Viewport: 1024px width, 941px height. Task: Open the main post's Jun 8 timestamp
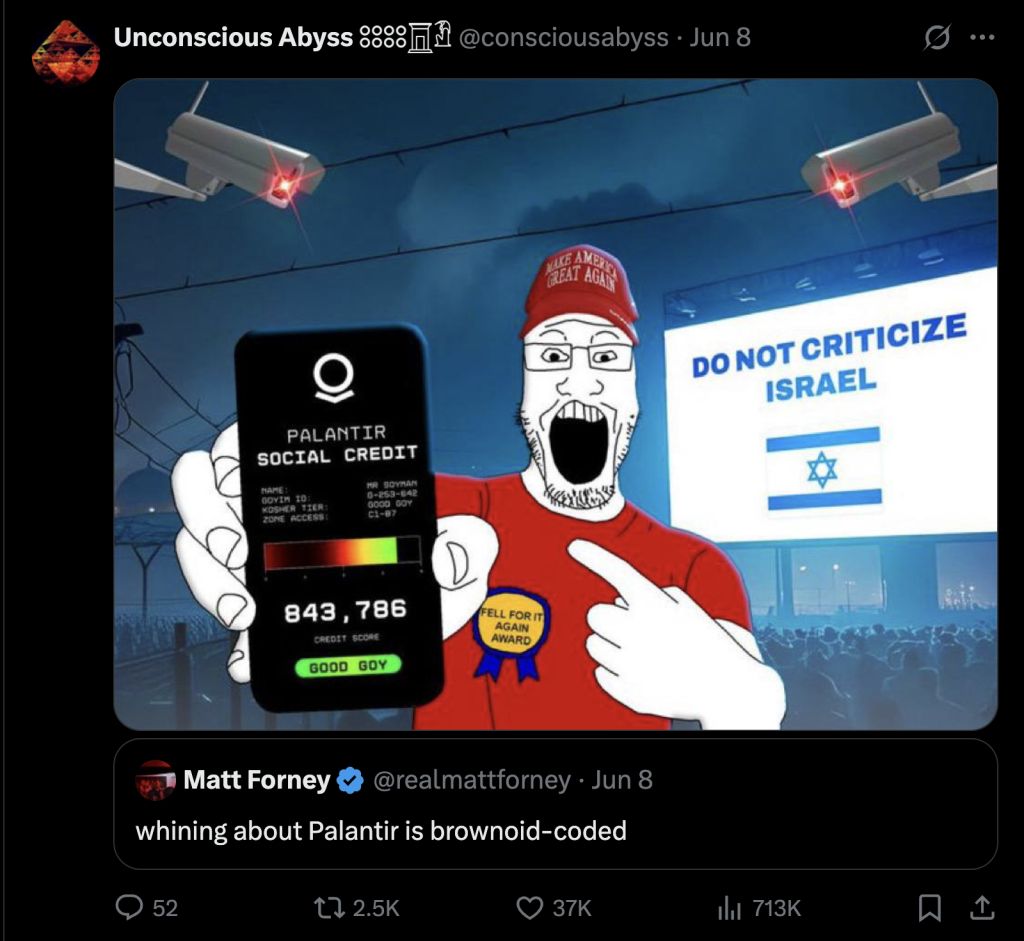pos(720,37)
